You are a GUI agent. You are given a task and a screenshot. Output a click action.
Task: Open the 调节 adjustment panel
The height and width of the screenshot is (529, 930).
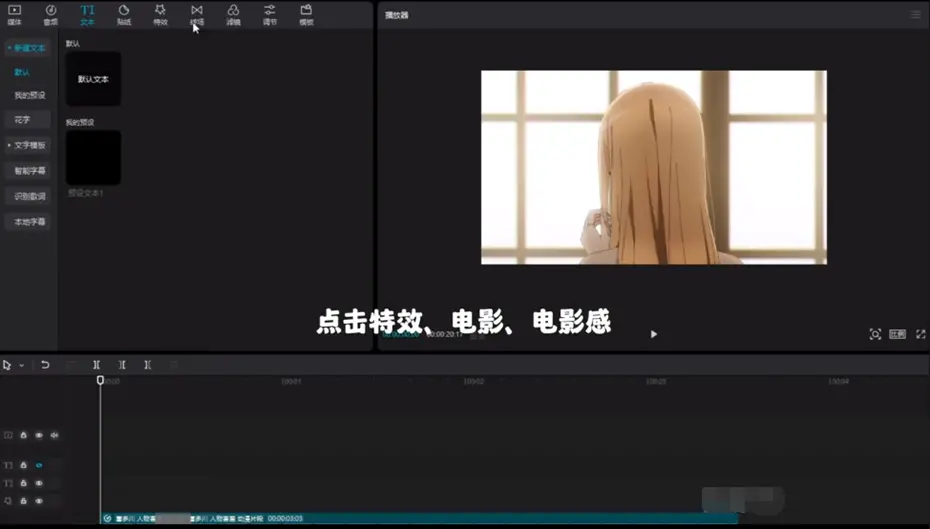tap(270, 15)
